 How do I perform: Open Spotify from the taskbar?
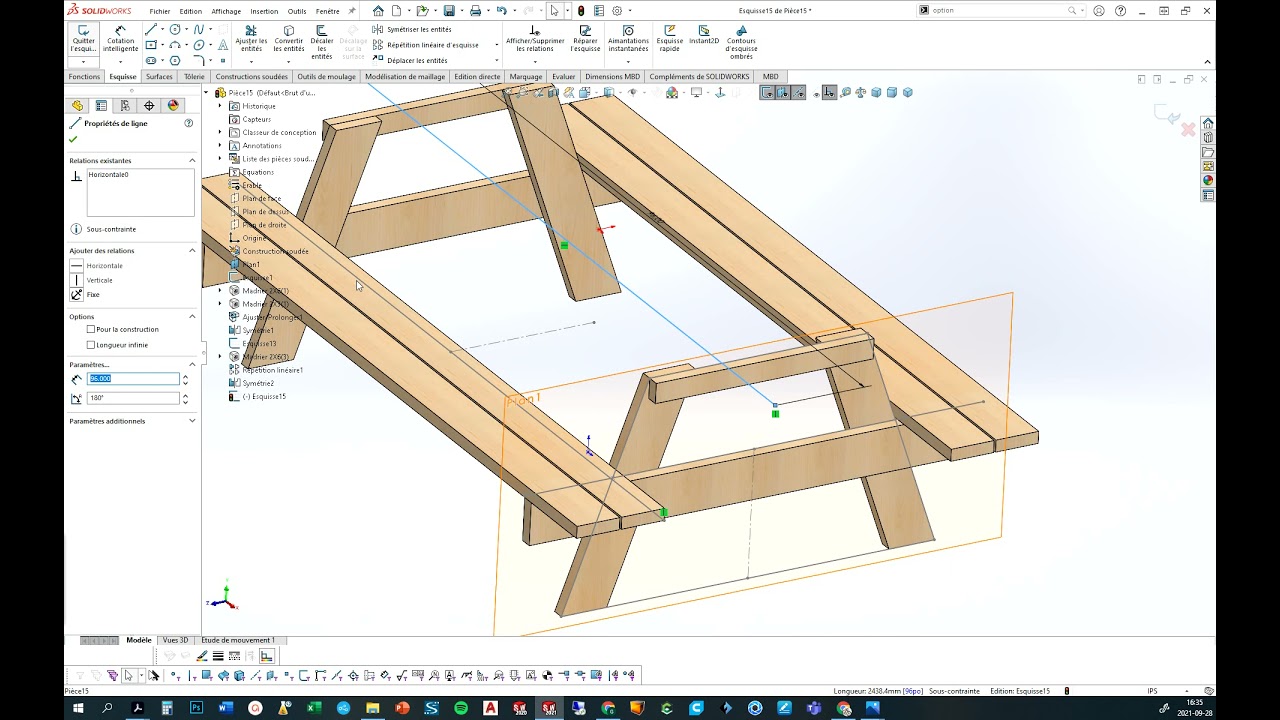tap(461, 708)
